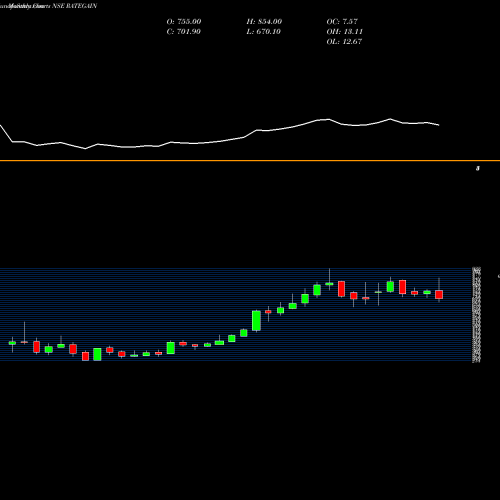
Task: Click the OC: 7.57 reading
Action: (342, 22)
